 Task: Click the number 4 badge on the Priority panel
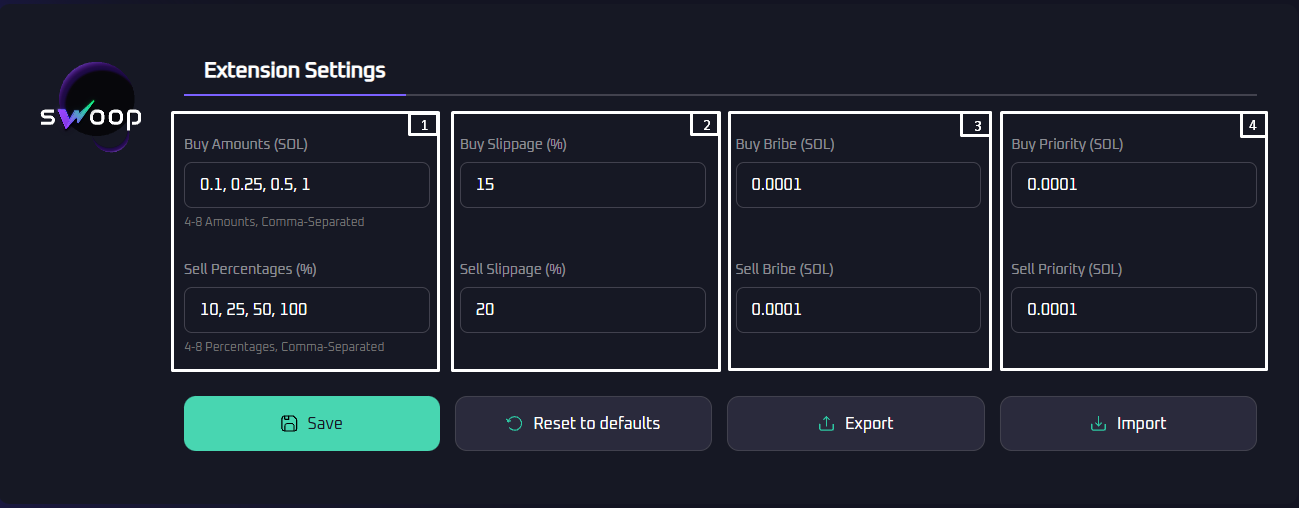[x=1252, y=125]
